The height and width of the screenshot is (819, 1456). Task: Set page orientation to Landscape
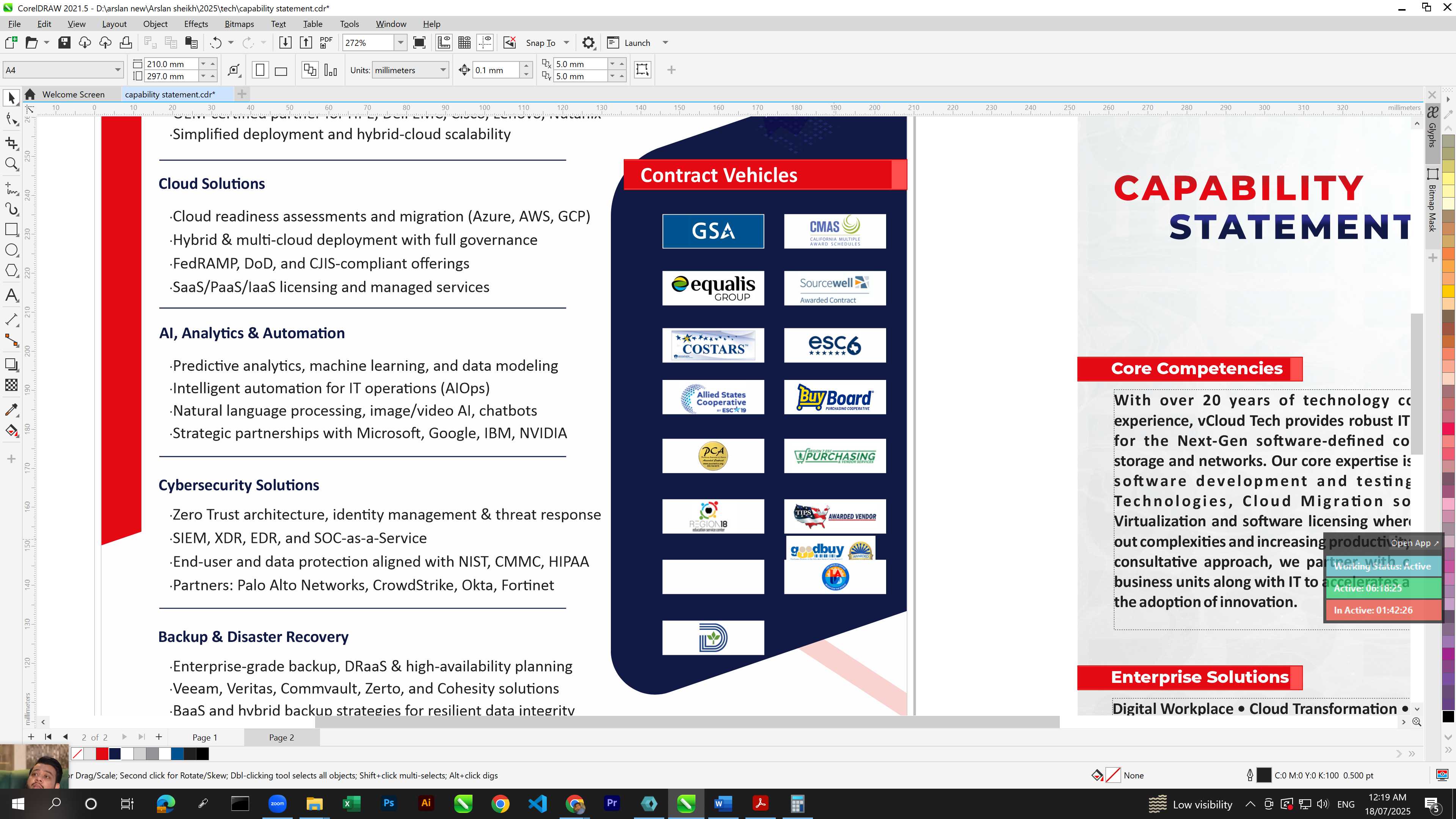[281, 70]
